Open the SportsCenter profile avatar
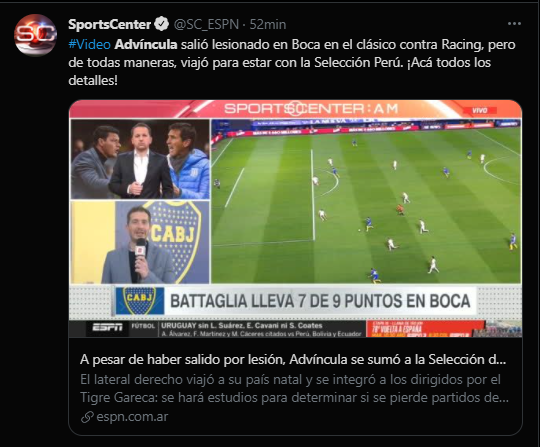 click(35, 35)
